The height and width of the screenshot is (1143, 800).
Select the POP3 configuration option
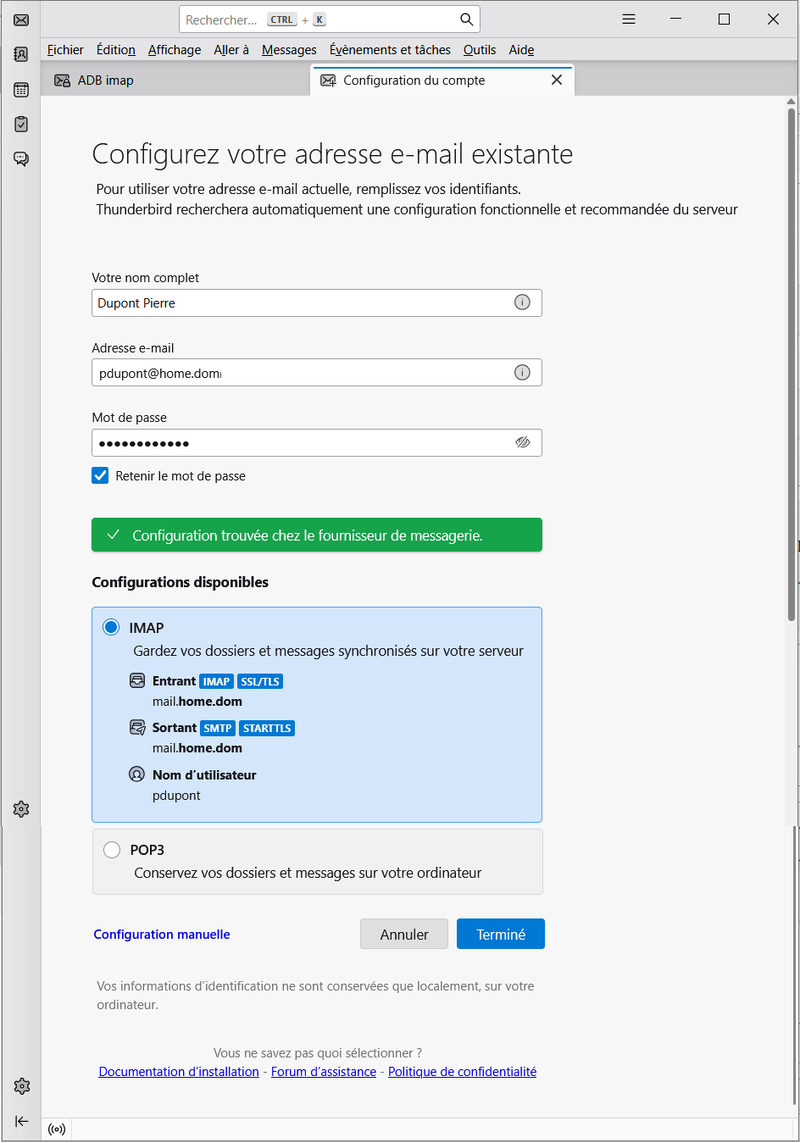click(x=111, y=850)
